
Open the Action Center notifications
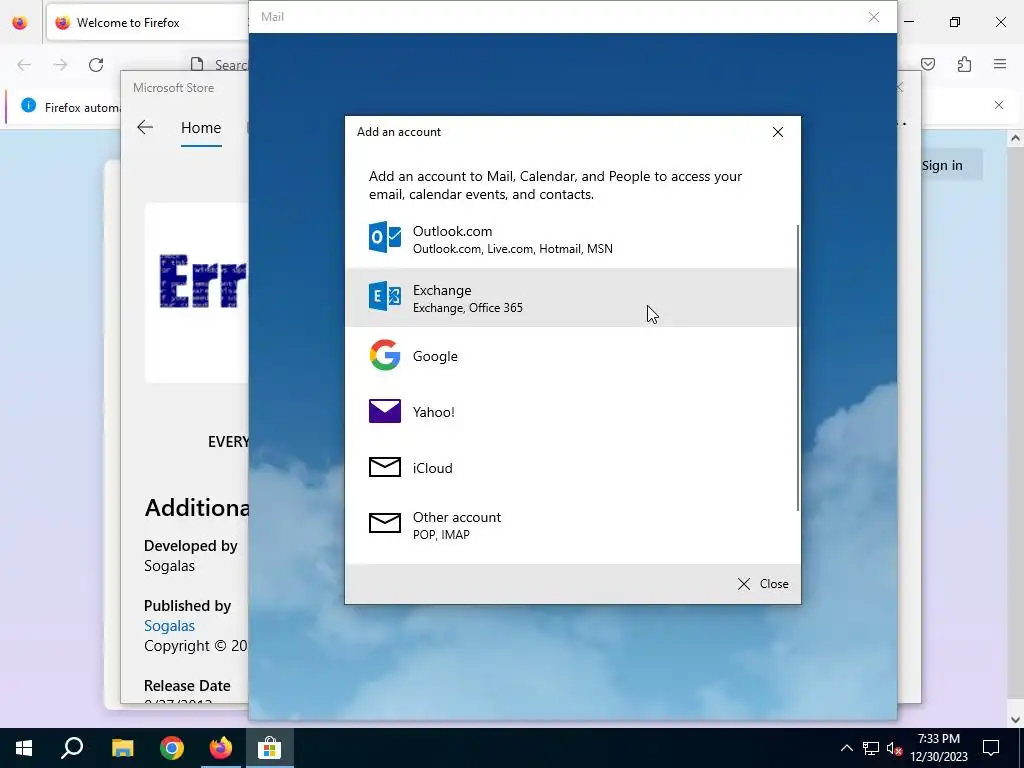click(x=991, y=748)
